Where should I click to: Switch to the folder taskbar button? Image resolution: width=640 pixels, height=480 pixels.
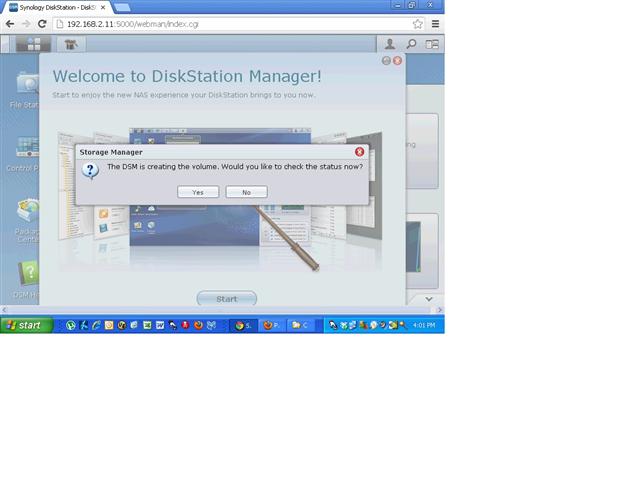[x=301, y=325]
